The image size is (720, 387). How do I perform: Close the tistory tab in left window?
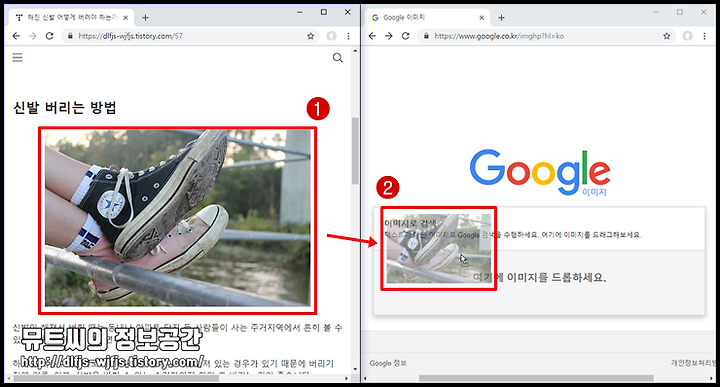click(x=126, y=17)
